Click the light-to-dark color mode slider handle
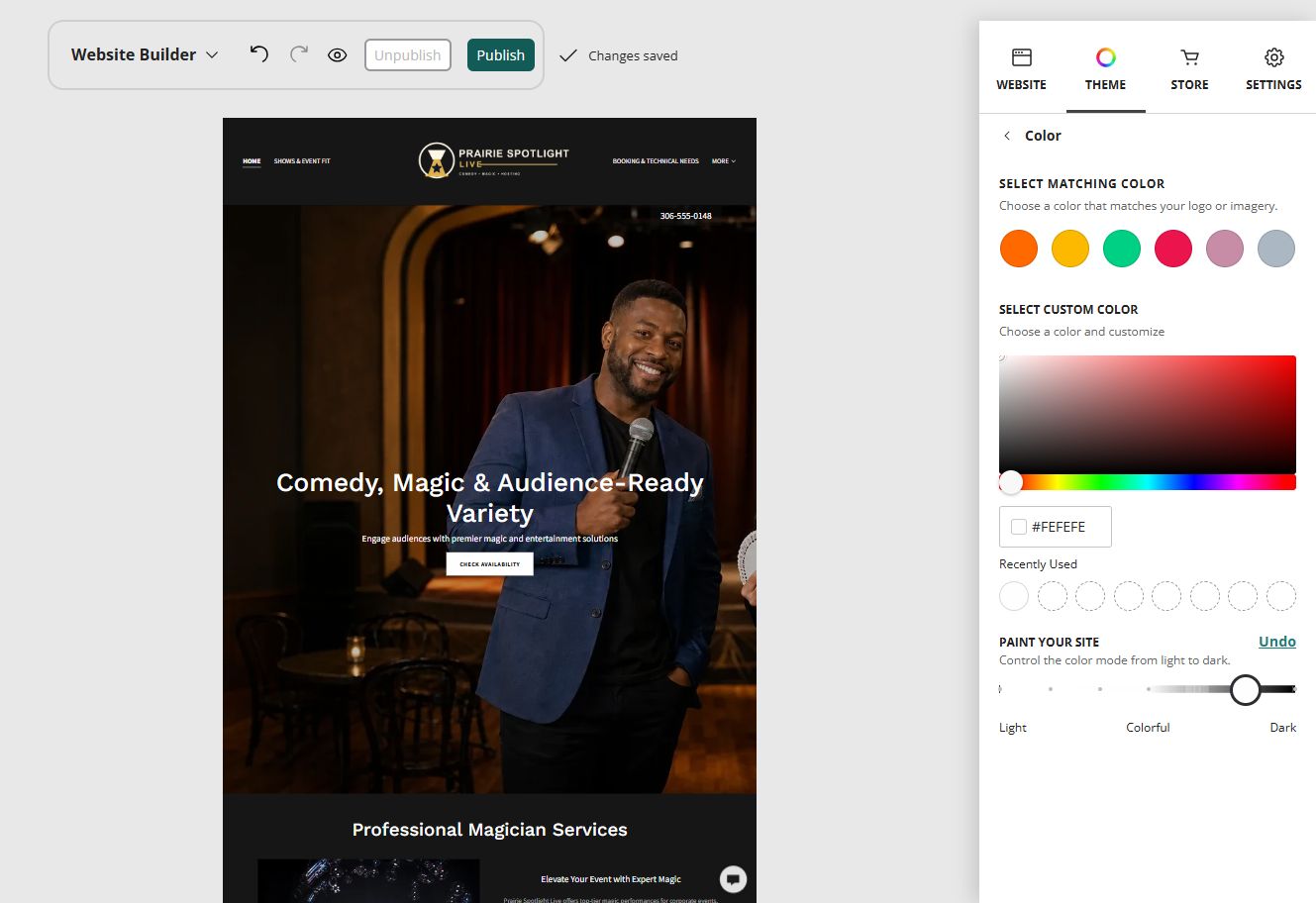 coord(1246,689)
